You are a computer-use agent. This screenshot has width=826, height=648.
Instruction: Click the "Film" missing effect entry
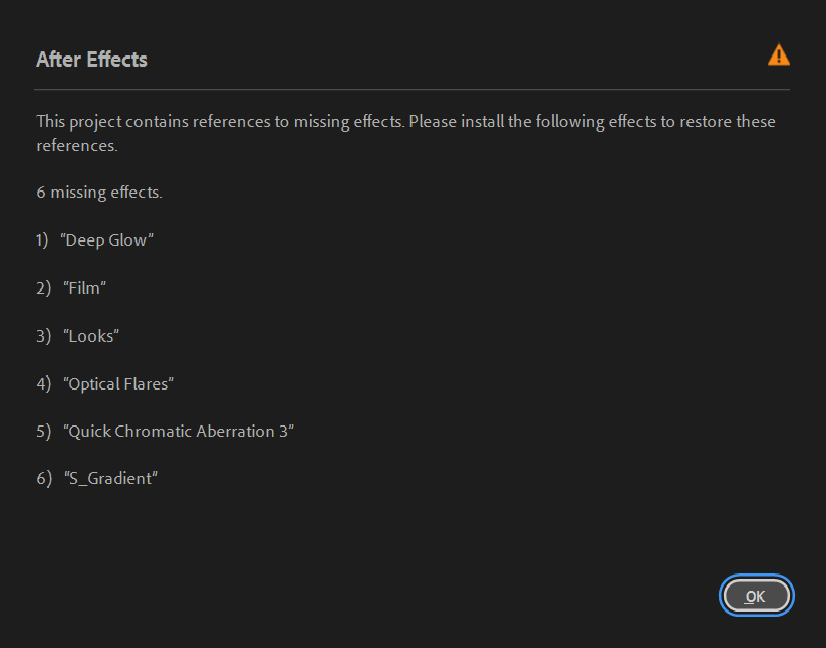85,288
